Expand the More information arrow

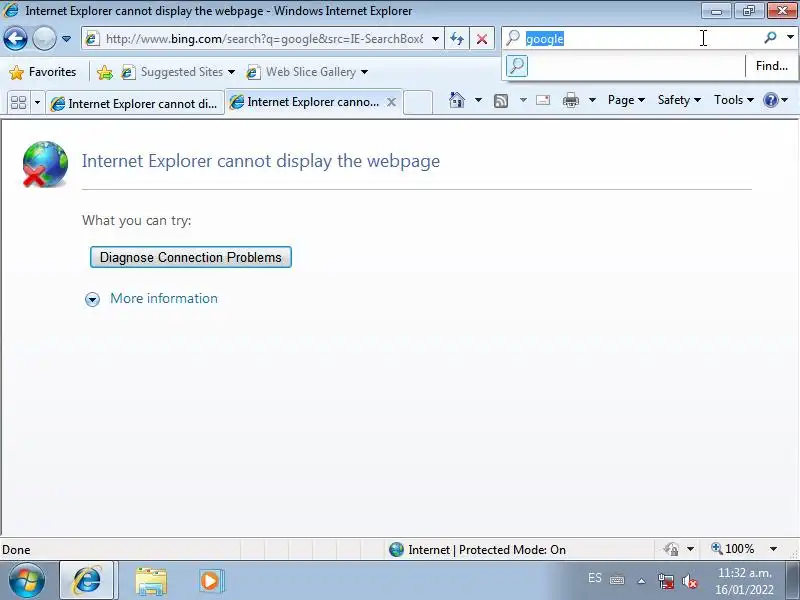pos(92,299)
